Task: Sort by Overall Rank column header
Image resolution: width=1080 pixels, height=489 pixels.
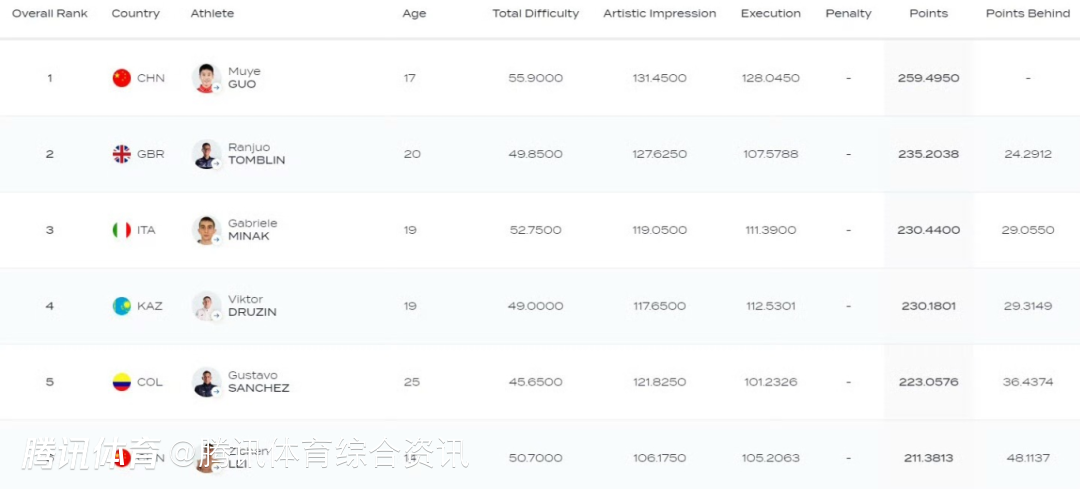Action: (50, 14)
